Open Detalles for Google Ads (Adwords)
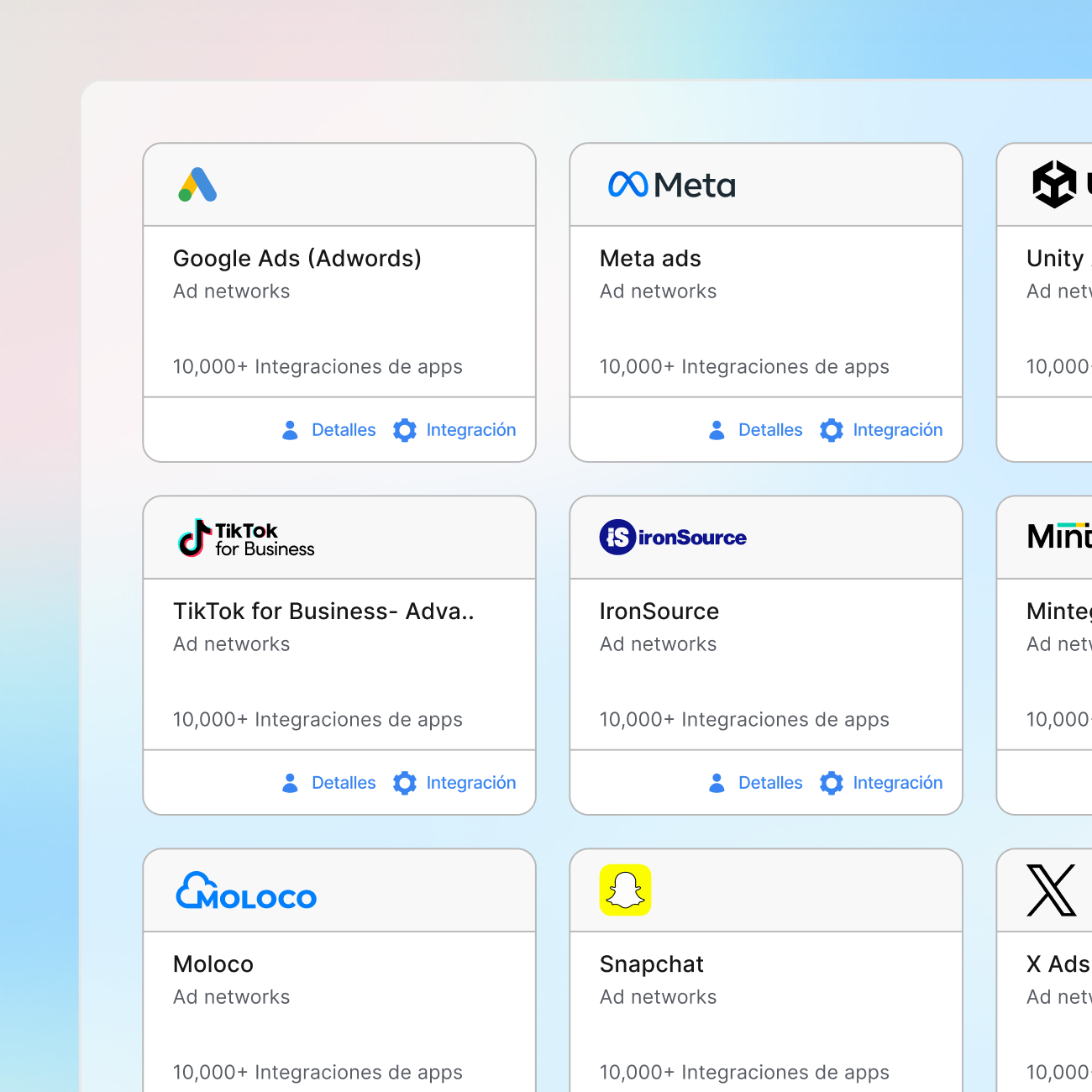Viewport: 1092px width, 1092px height. coord(344,430)
